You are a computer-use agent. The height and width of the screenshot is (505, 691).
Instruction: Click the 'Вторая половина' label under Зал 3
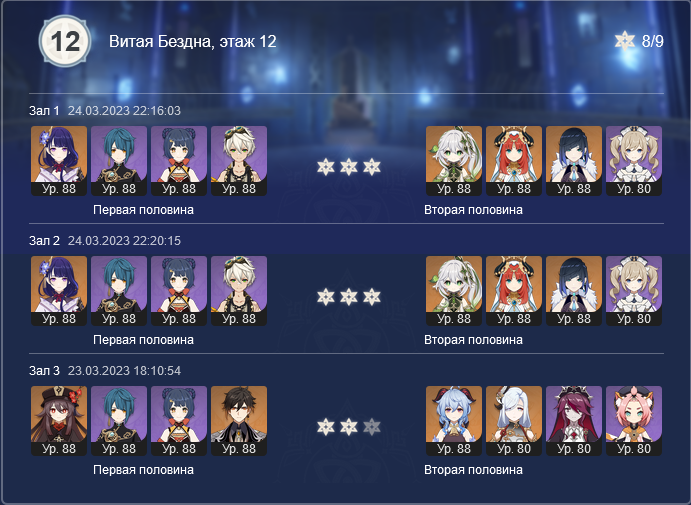click(x=473, y=470)
